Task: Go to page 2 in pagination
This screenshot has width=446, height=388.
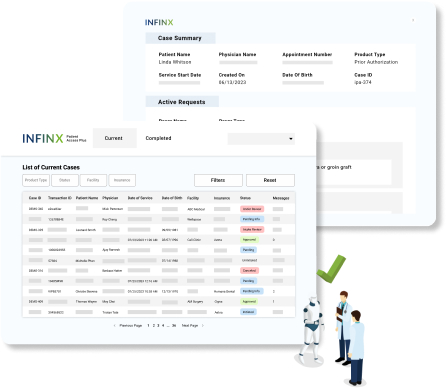Action: (154, 325)
